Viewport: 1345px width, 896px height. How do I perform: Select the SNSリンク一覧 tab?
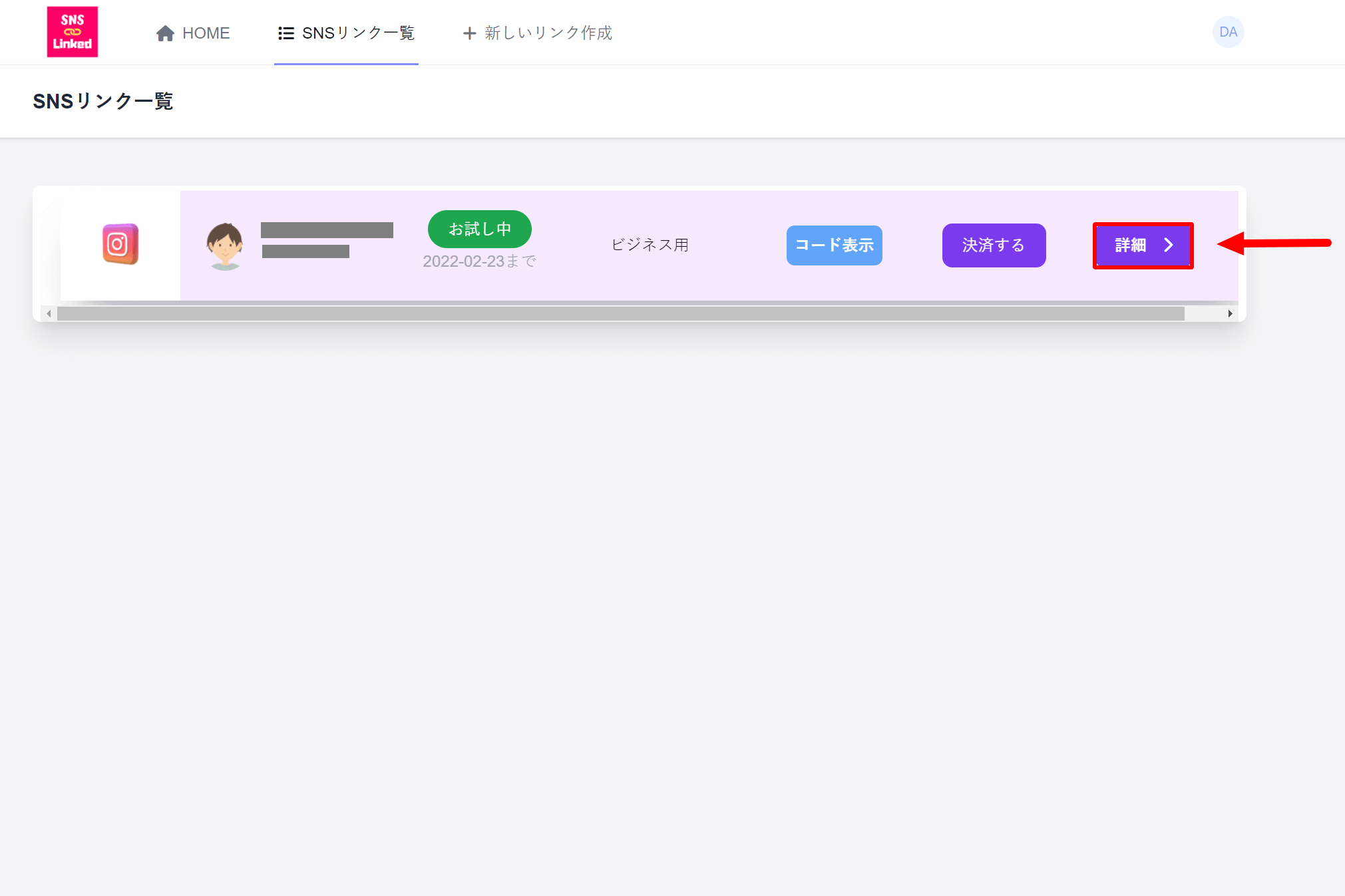[x=358, y=33]
